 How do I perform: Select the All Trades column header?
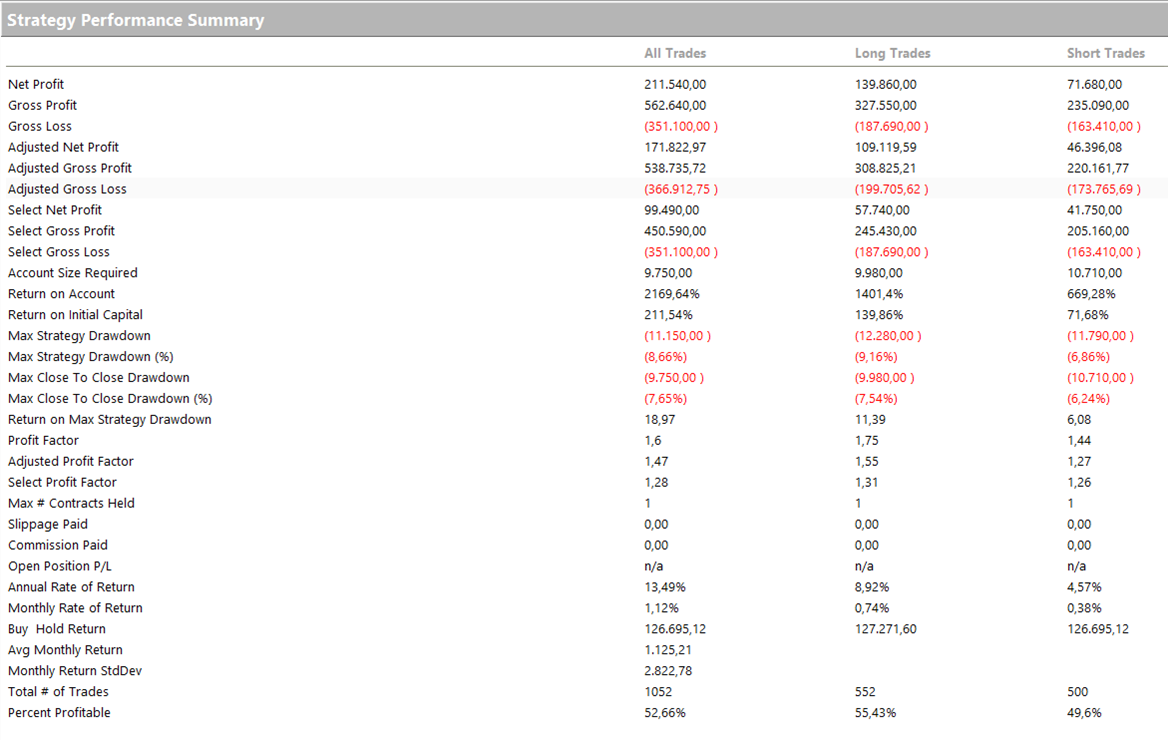coord(675,53)
